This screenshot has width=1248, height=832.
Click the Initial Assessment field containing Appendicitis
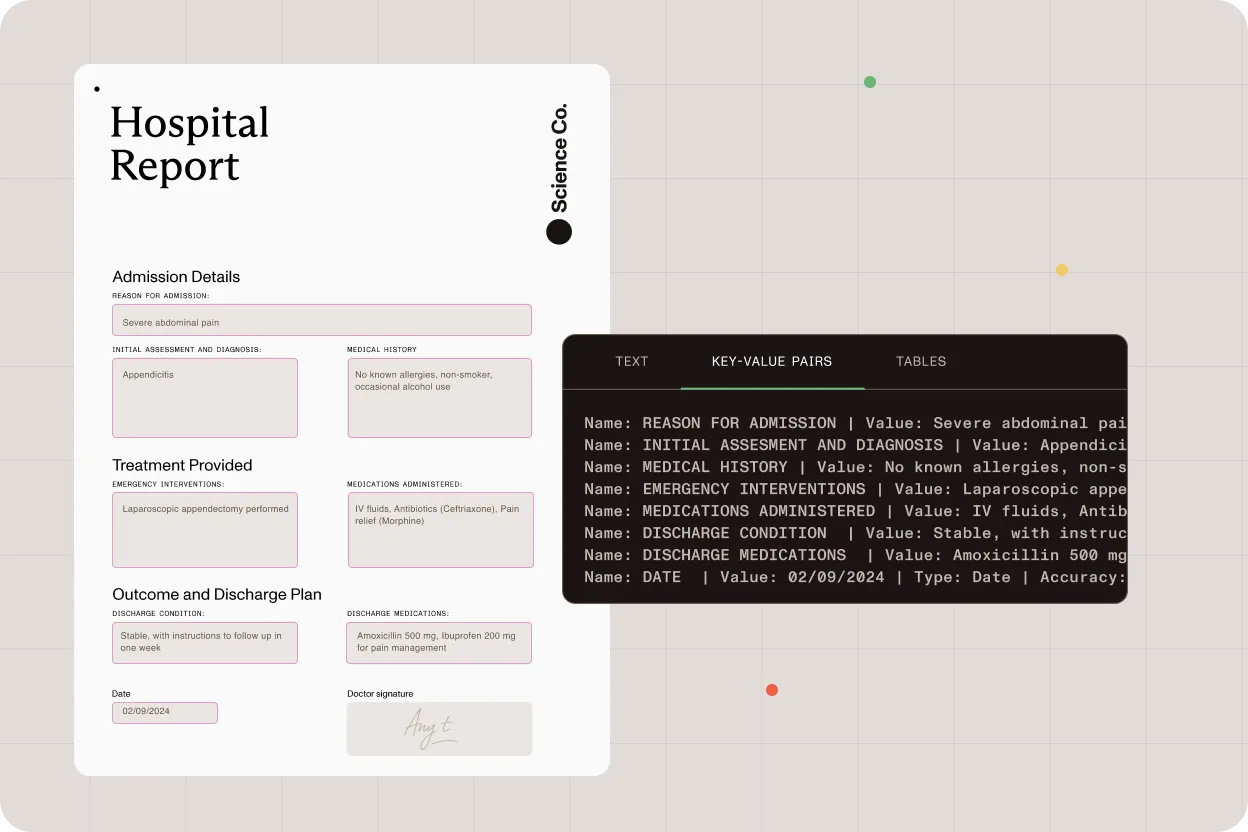pos(205,398)
